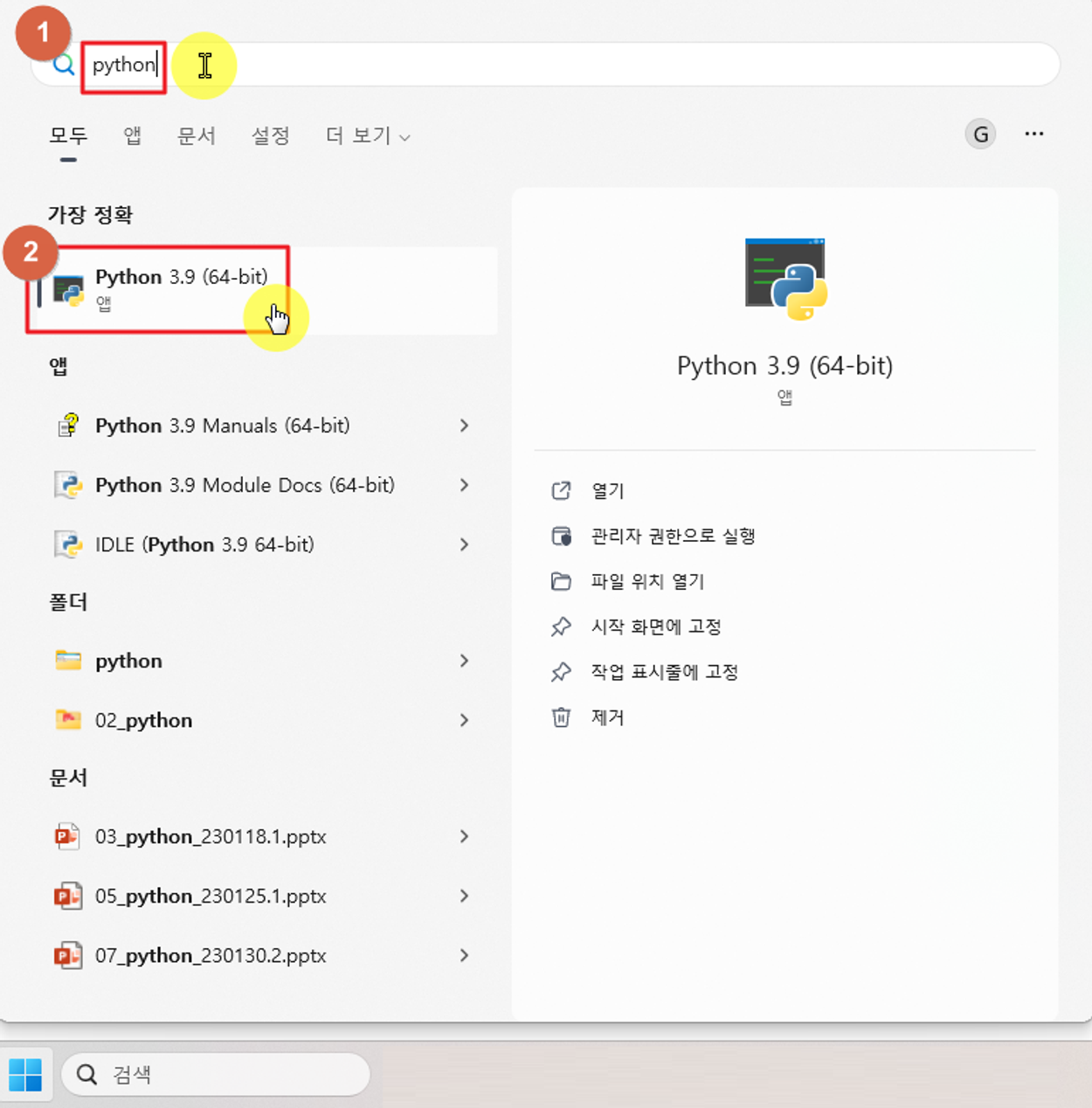Image resolution: width=1092 pixels, height=1108 pixels.
Task: Switch to the 모두 tab
Action: (68, 135)
